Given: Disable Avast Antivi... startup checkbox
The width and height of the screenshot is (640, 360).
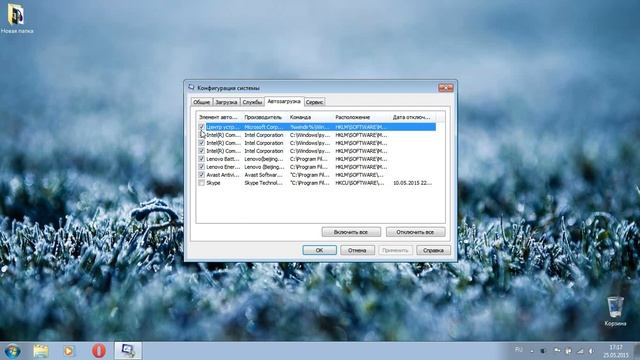Looking at the screenshot, I should click(202, 175).
